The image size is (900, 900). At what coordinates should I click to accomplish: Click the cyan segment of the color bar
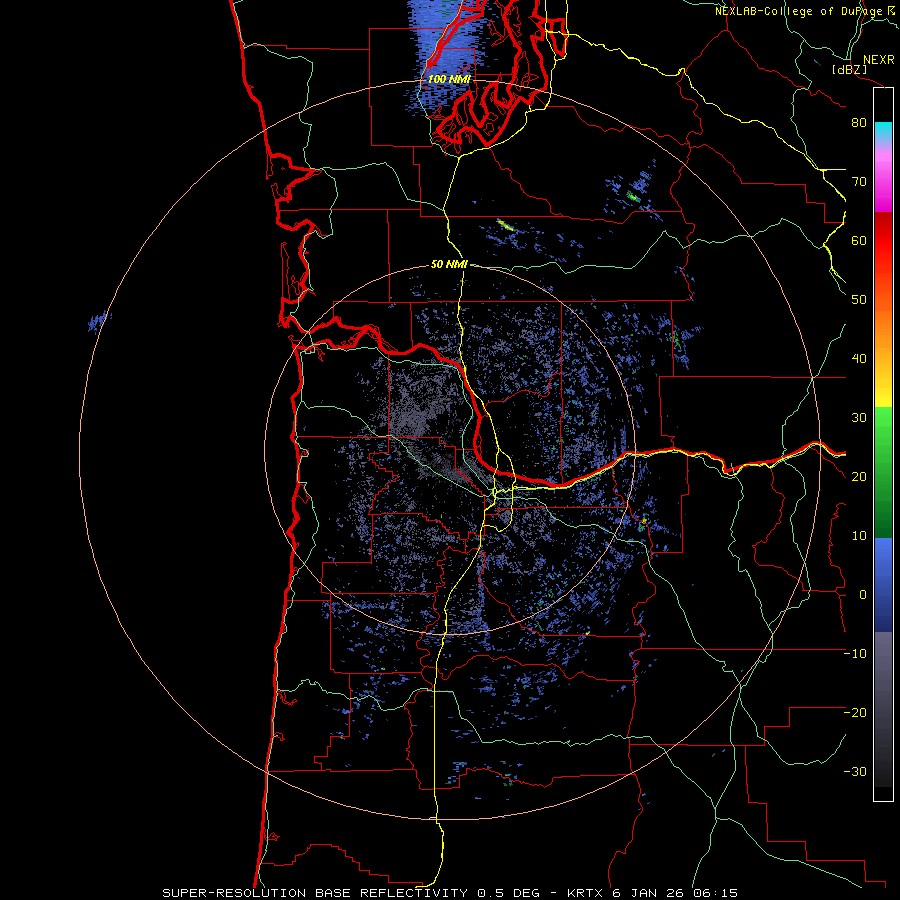point(883,130)
